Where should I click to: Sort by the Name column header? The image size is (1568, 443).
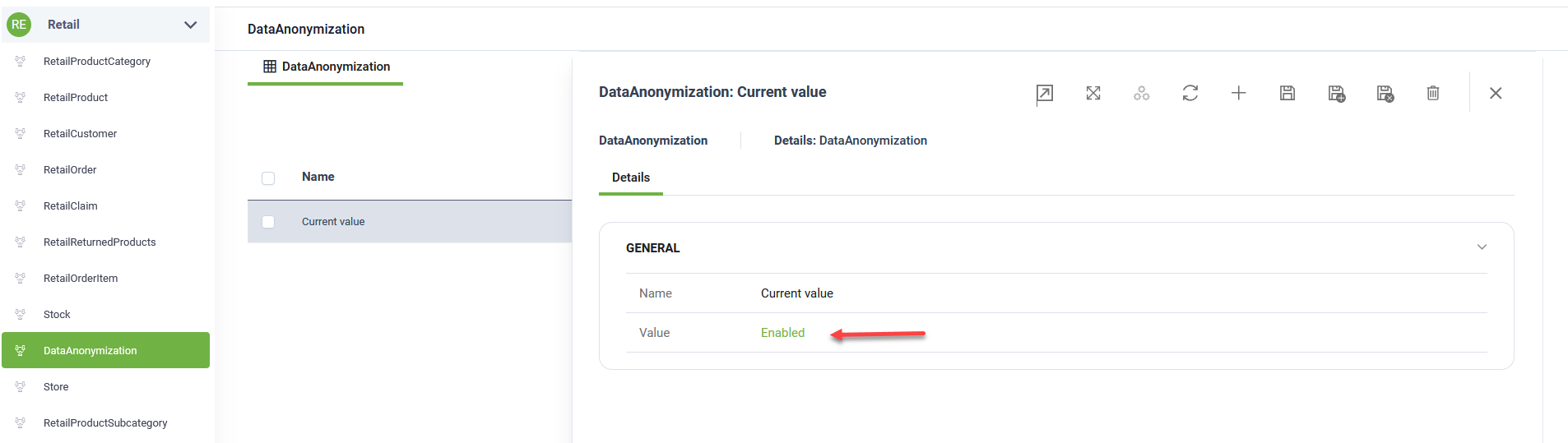tap(318, 177)
